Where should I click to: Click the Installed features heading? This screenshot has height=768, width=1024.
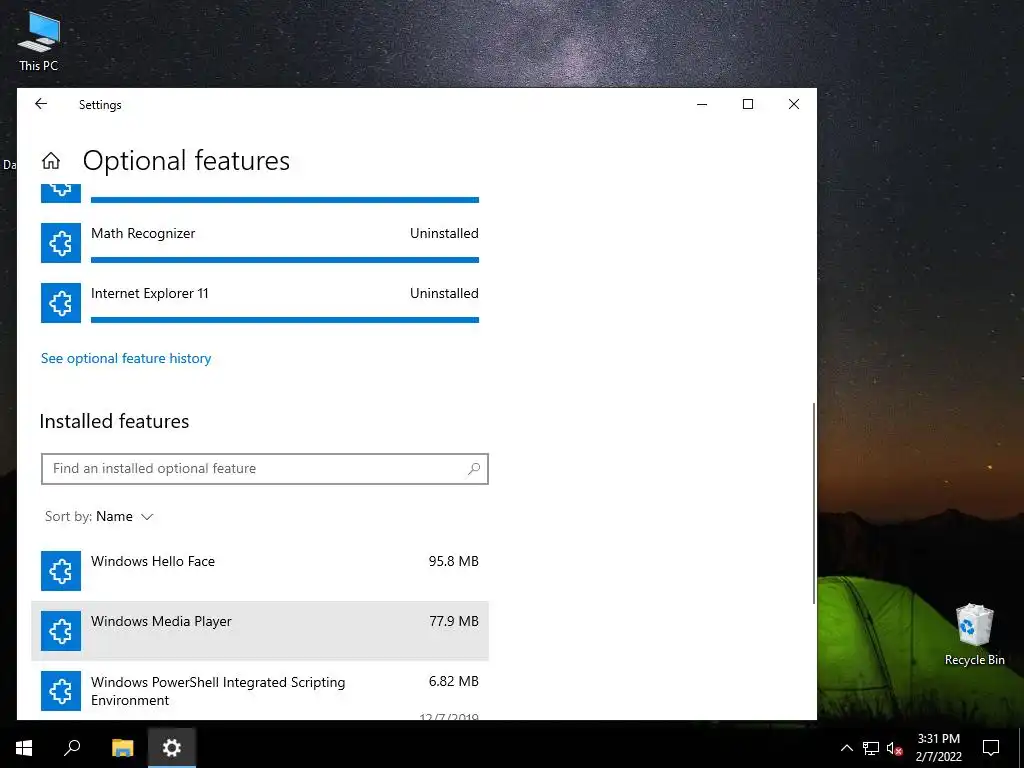point(114,421)
